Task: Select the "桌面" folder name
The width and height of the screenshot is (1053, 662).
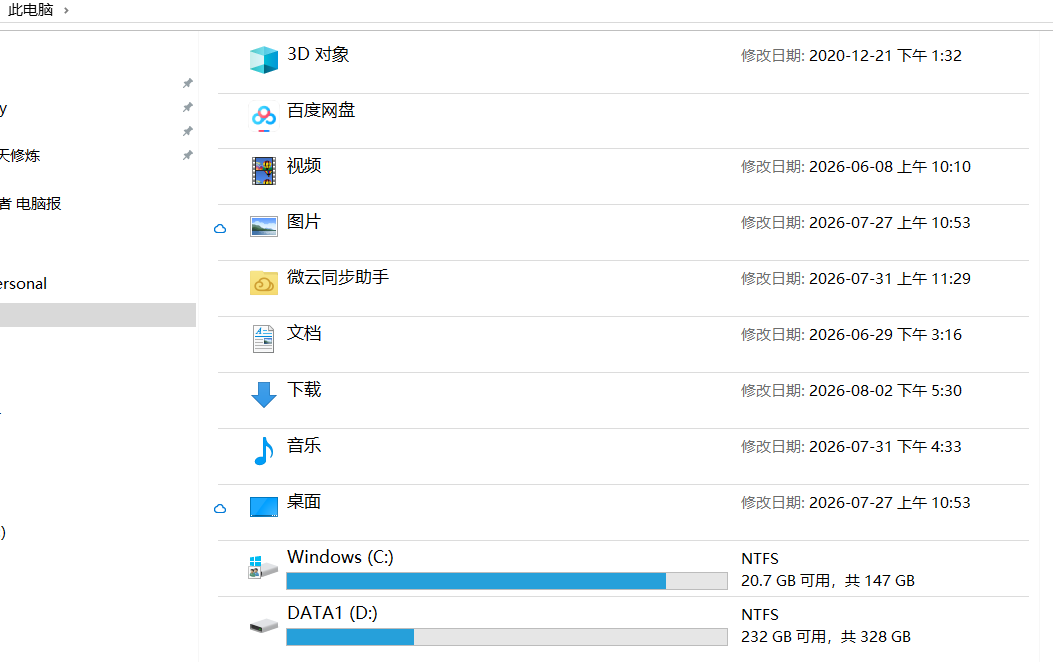Action: pos(304,502)
